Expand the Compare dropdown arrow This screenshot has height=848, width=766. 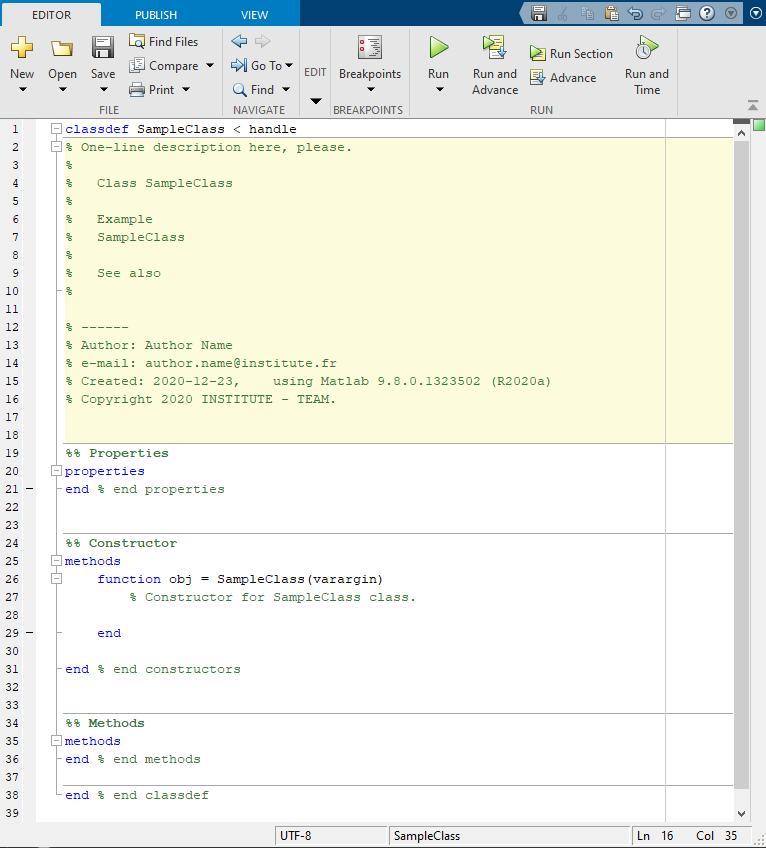pyautogui.click(x=210, y=65)
